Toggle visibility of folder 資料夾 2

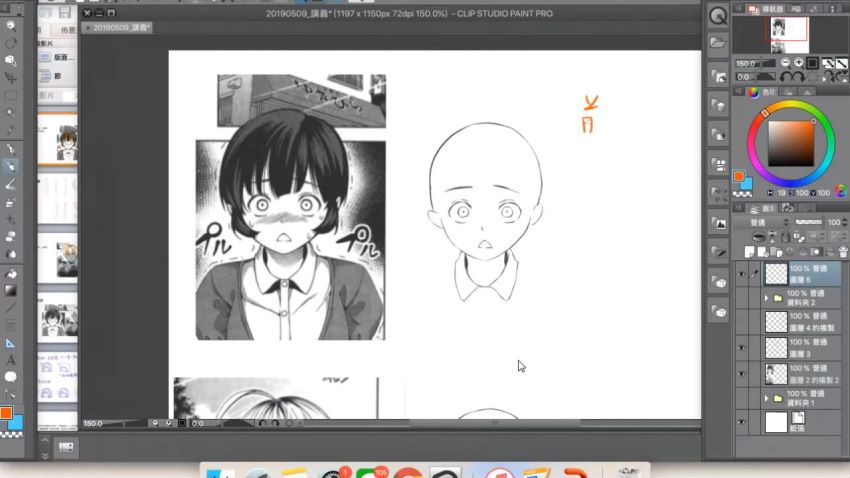click(x=741, y=298)
